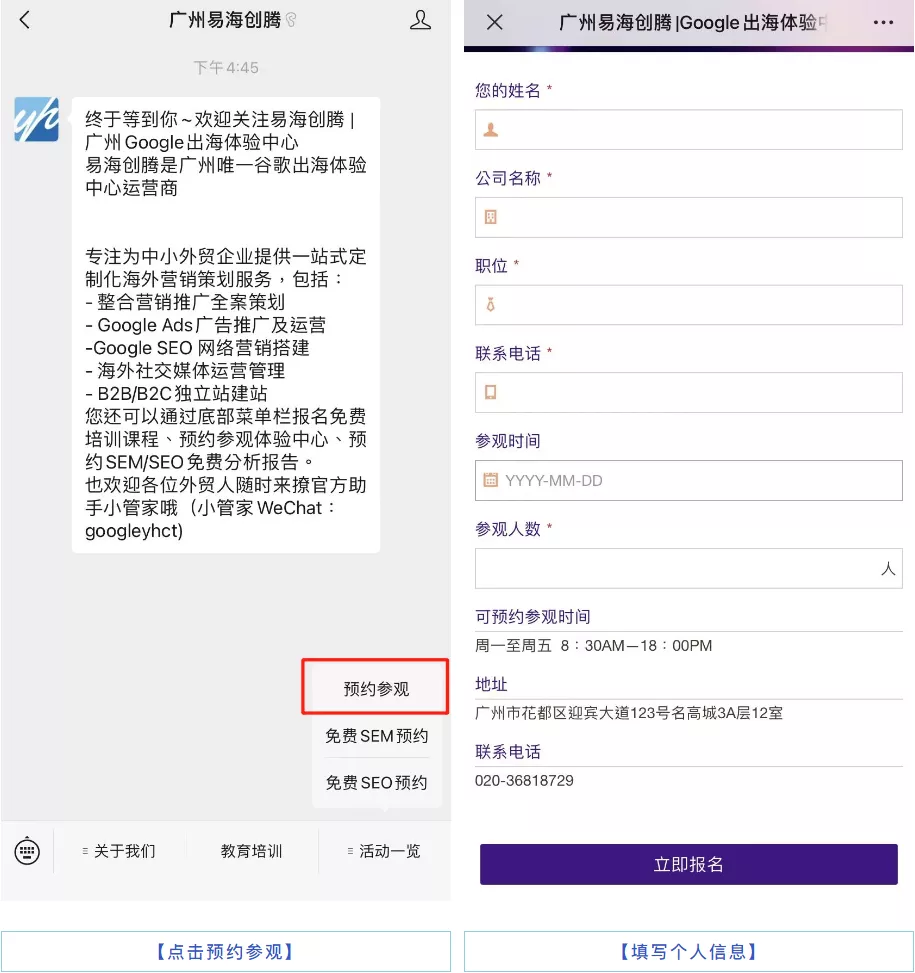This screenshot has height=973, width=915.
Task: Tap the yh logo avatar in chat
Action: coord(37,119)
